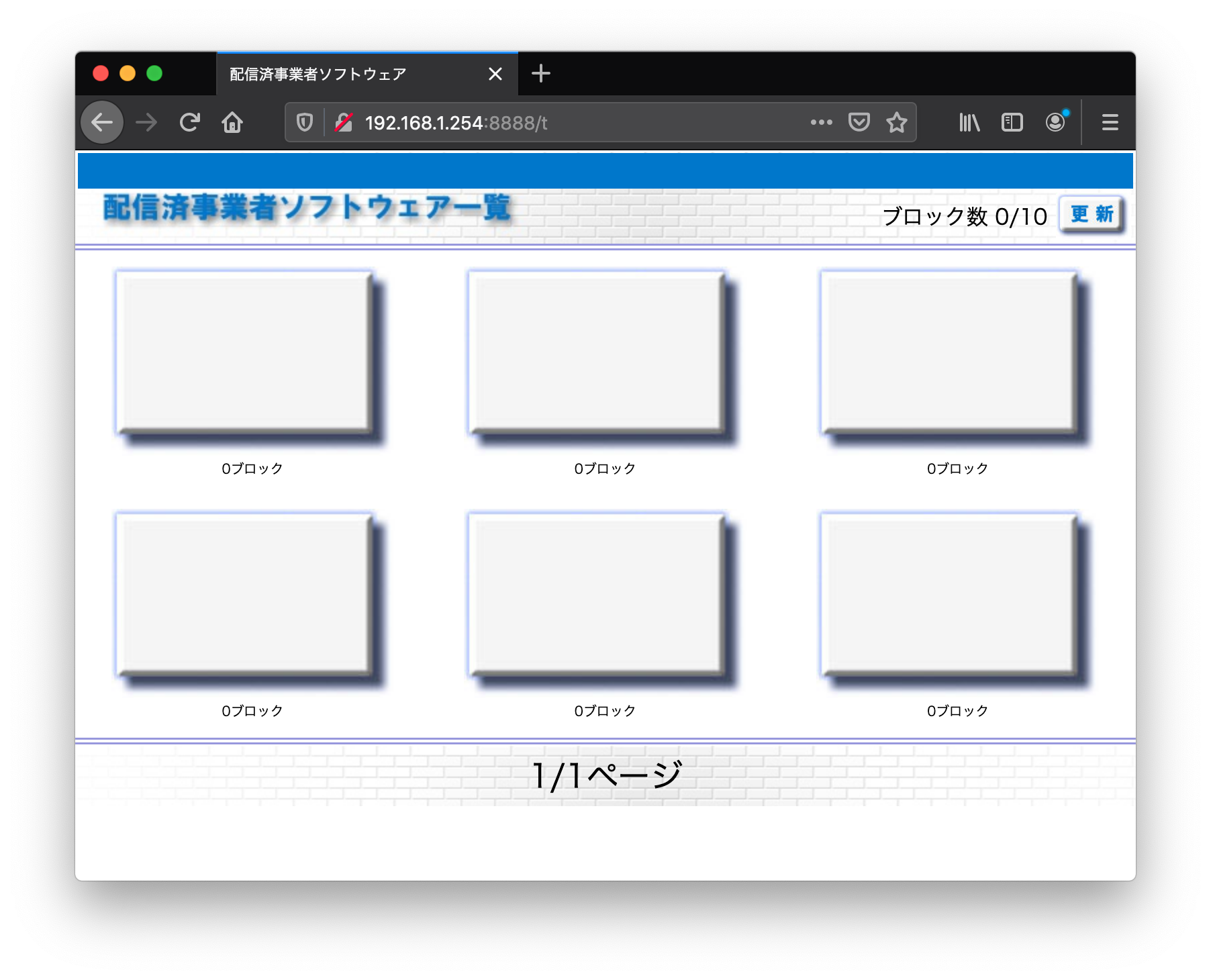Toggle the sidebar view
Screen dimensions: 1211x980
tap(1012, 122)
